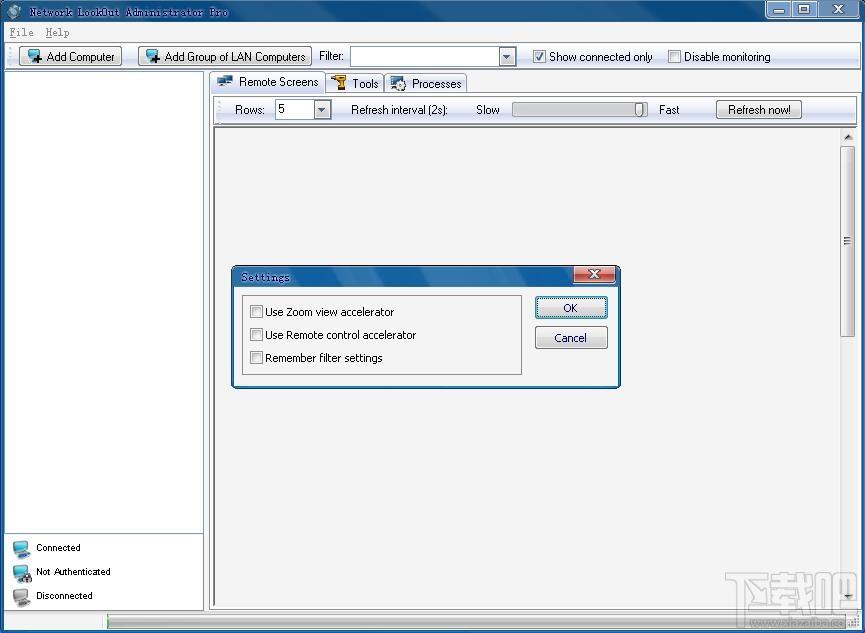Confirm Settings dialog with OK

point(571,308)
